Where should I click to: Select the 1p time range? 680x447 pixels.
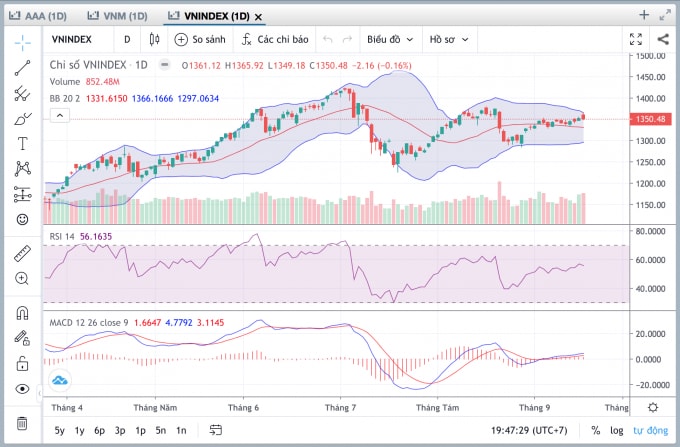140,431
